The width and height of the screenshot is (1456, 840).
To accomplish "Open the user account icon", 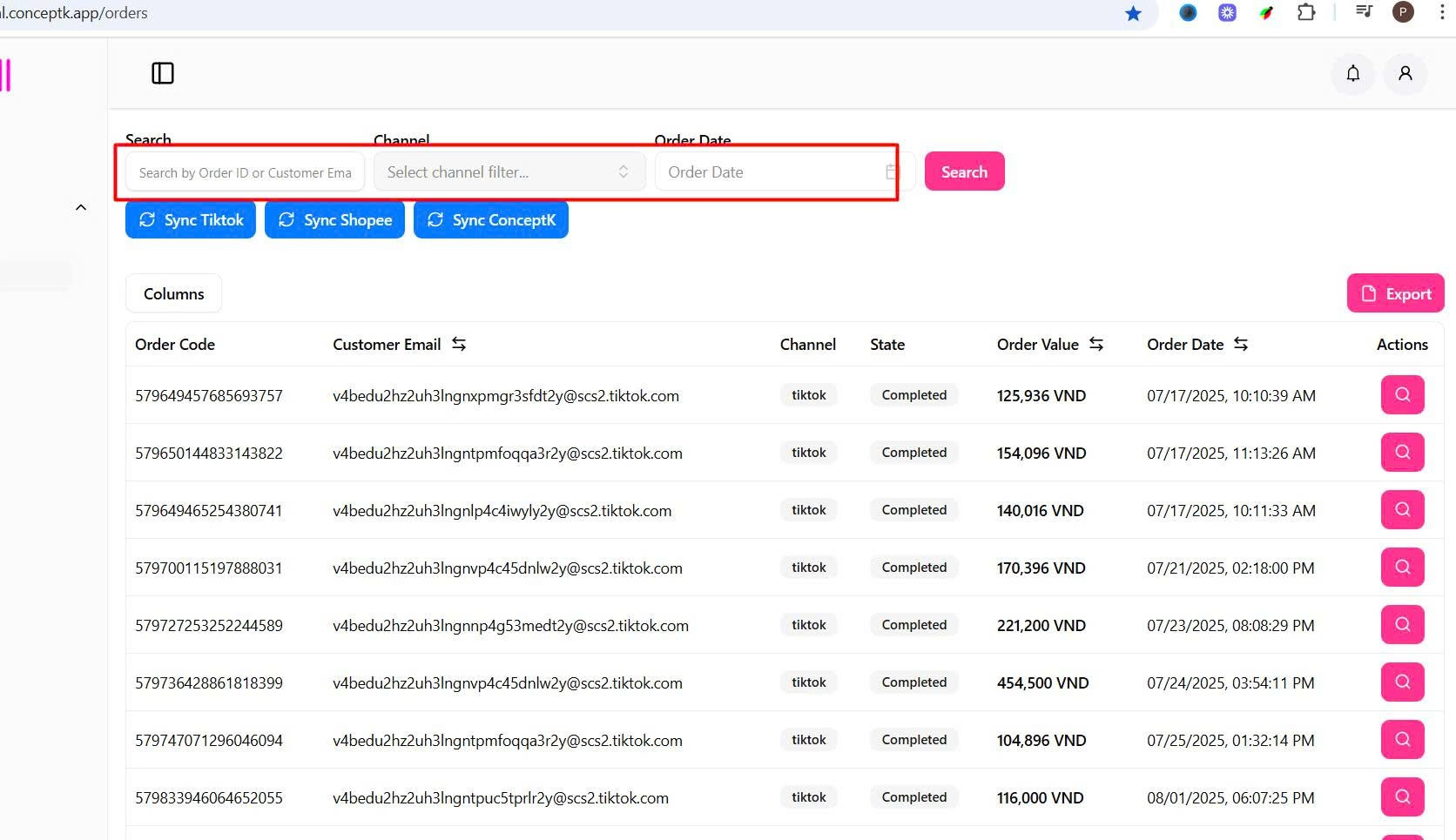I will pos(1405,73).
